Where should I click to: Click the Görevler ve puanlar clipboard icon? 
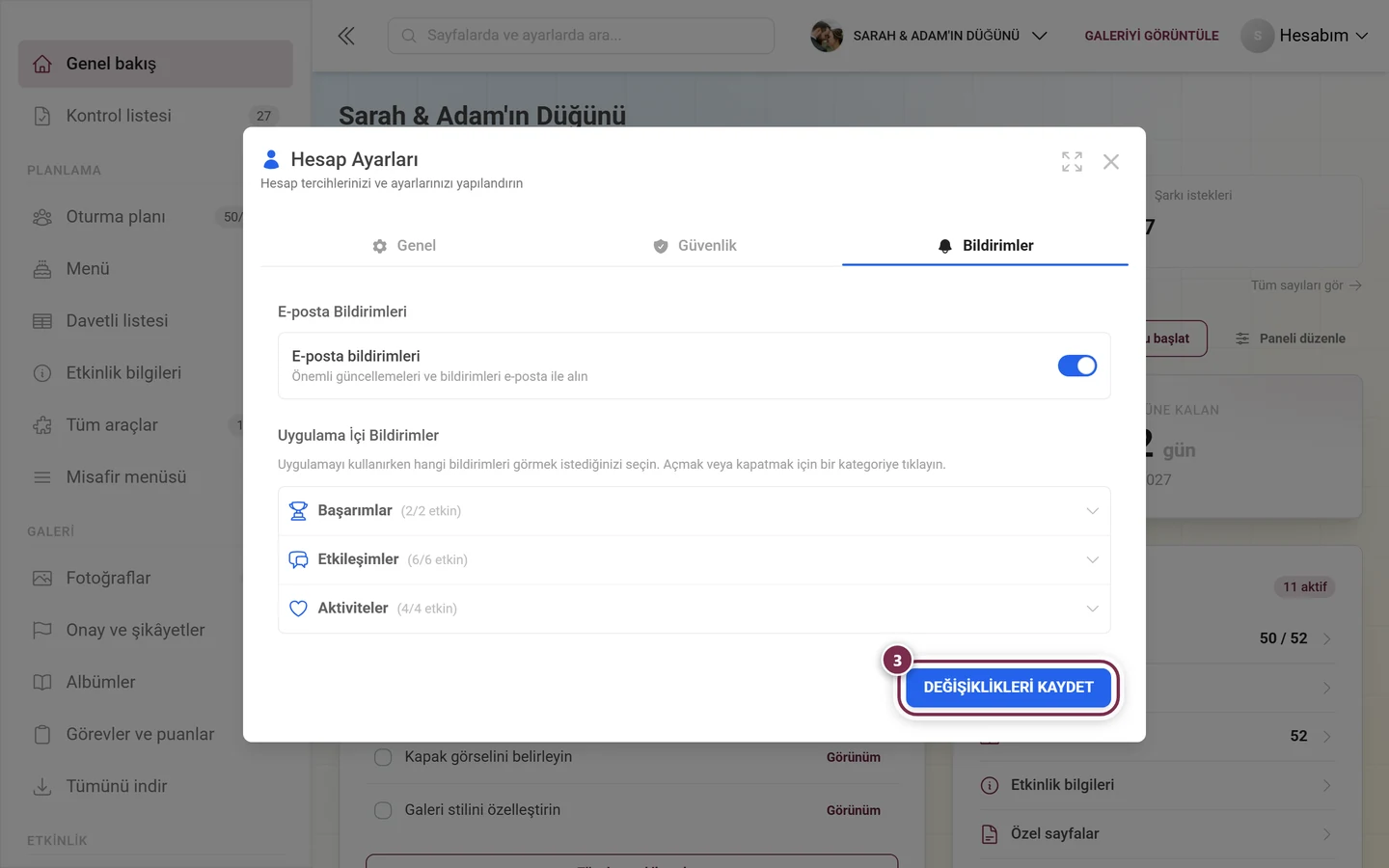click(42, 735)
